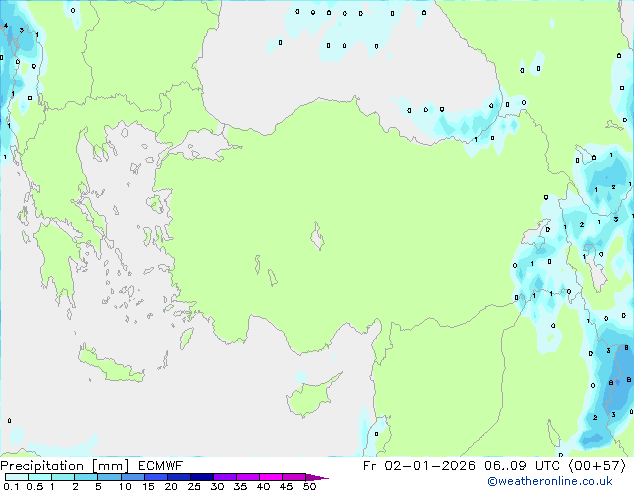
Task: Click the above-50 arrow tip of legend
Action: [x=317, y=477]
